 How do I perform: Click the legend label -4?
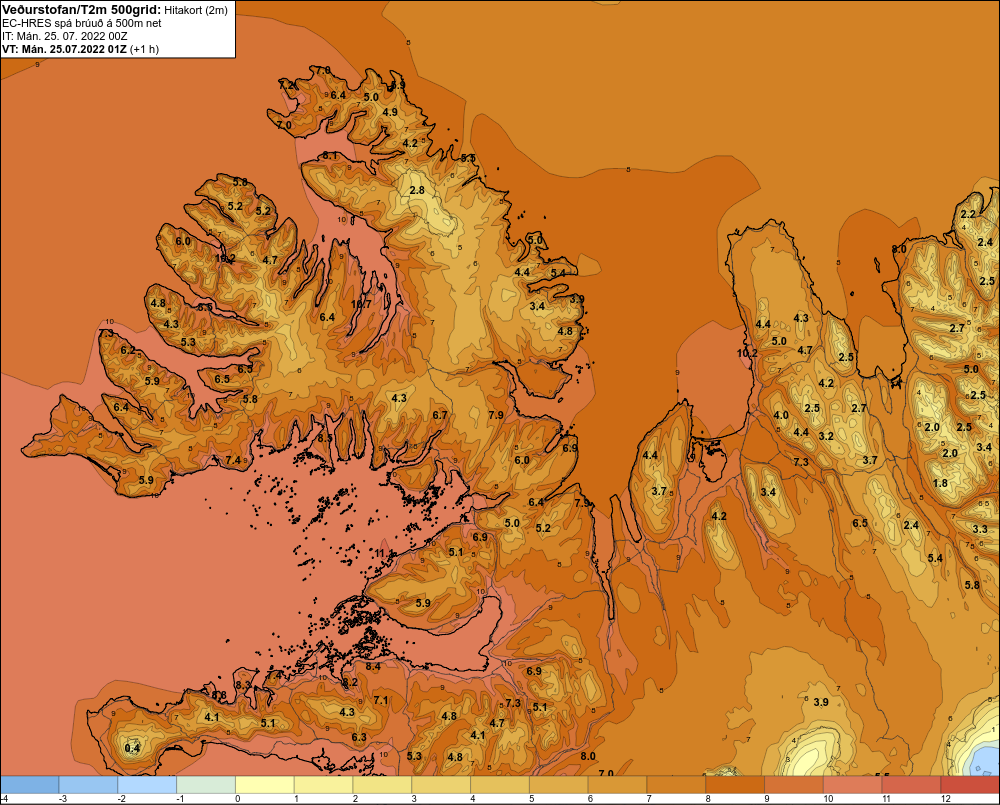point(4,799)
